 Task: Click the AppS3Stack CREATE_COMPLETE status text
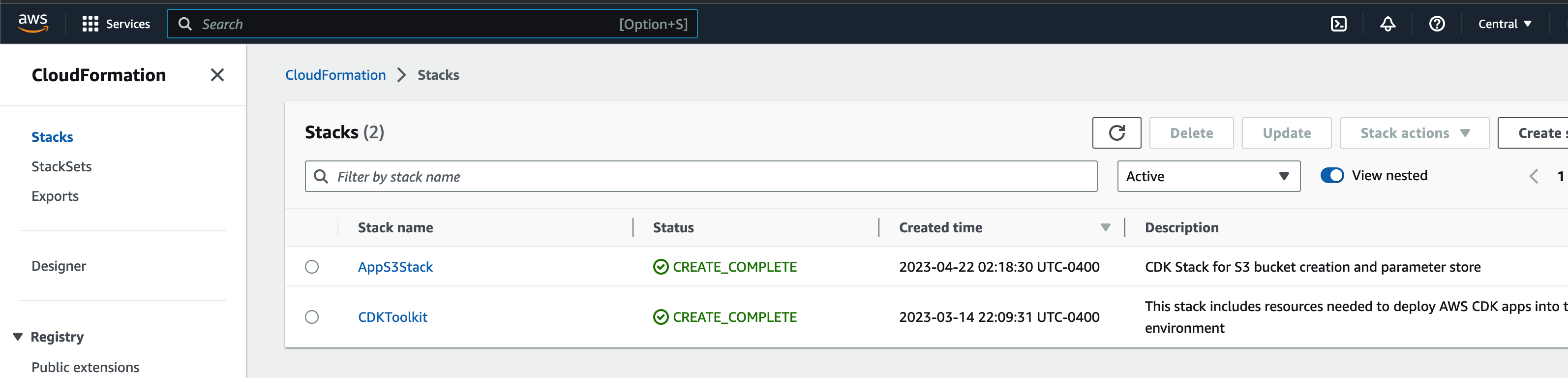tap(735, 267)
